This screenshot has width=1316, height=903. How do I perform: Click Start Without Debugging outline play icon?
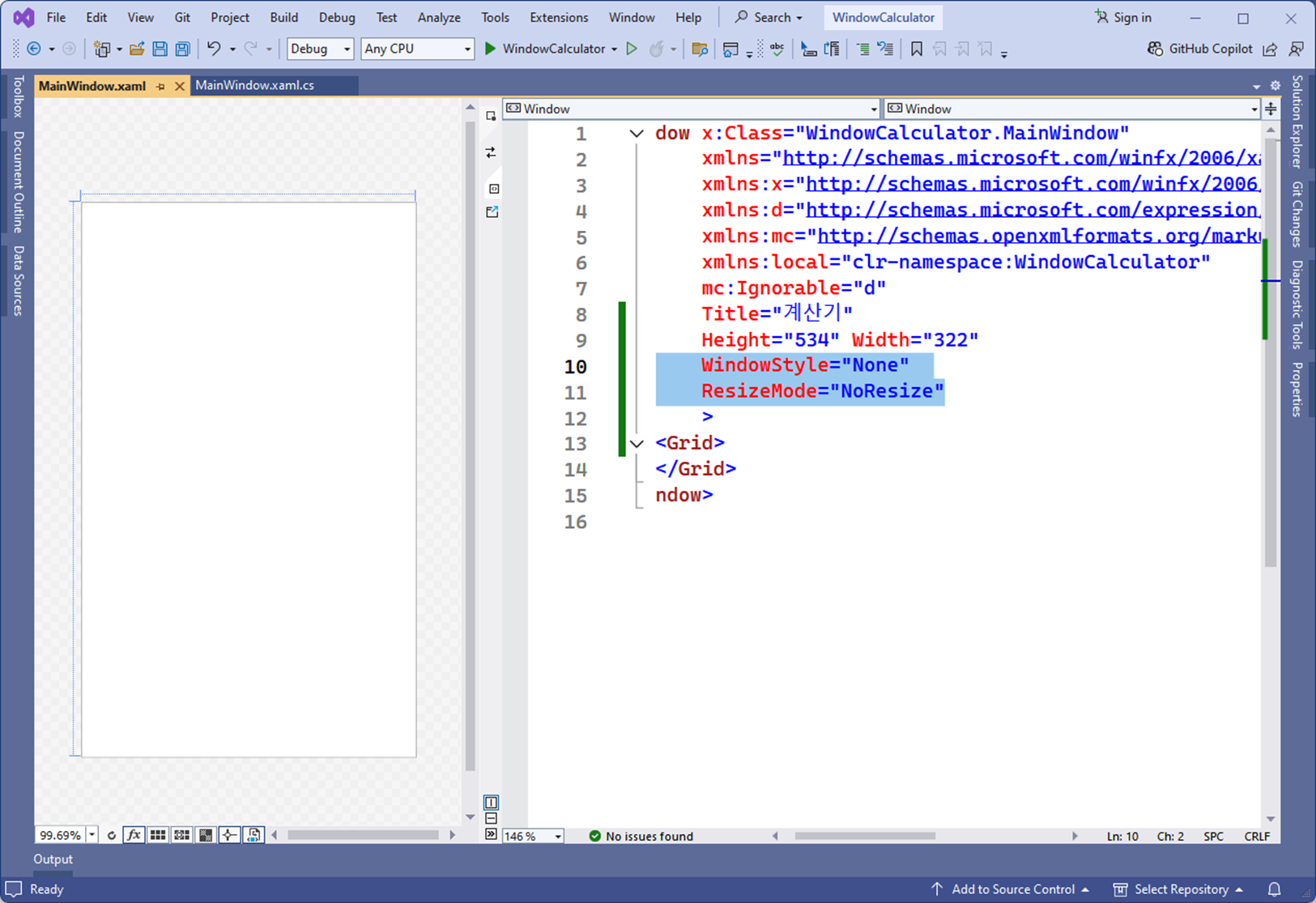point(632,49)
